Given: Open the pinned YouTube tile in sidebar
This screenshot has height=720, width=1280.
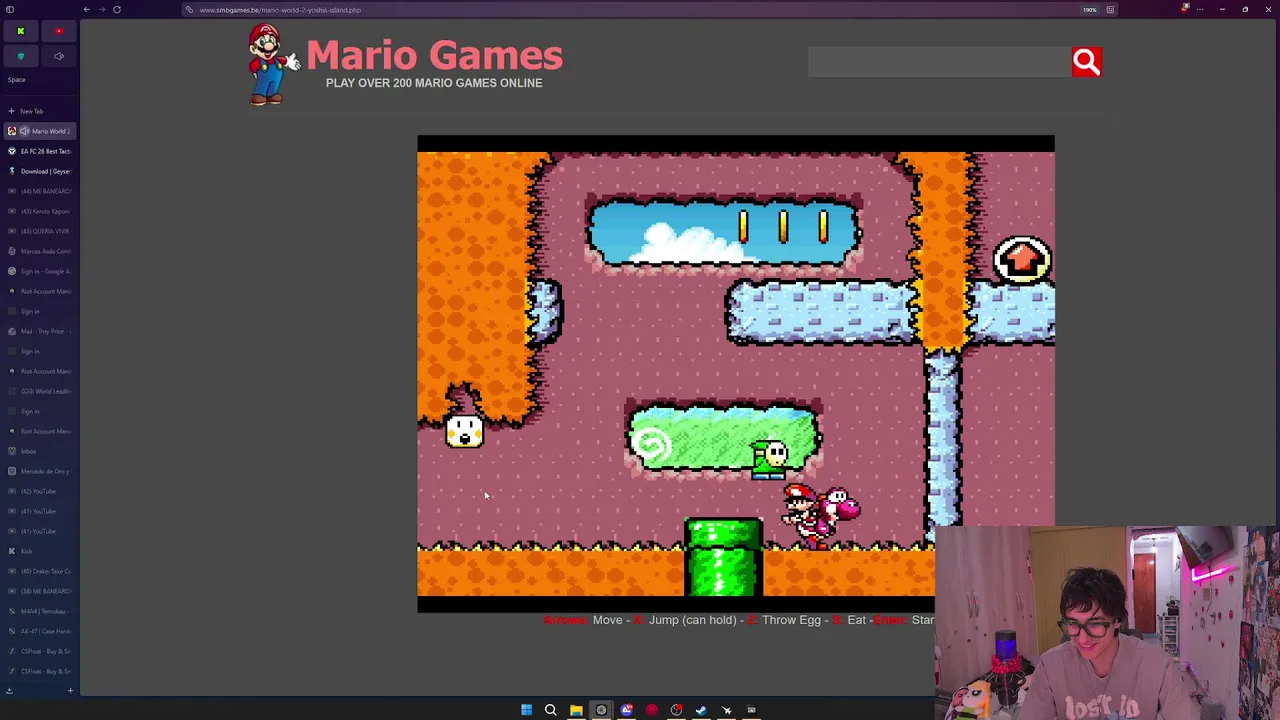Looking at the screenshot, I should coord(59,31).
